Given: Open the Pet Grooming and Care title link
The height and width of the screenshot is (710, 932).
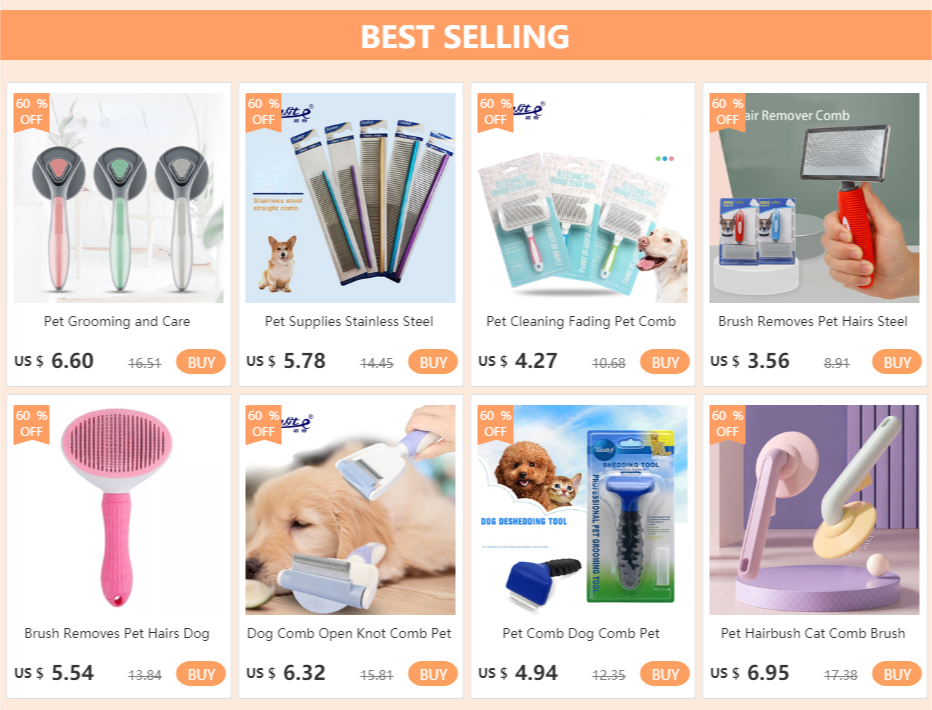Looking at the screenshot, I should (x=117, y=321).
